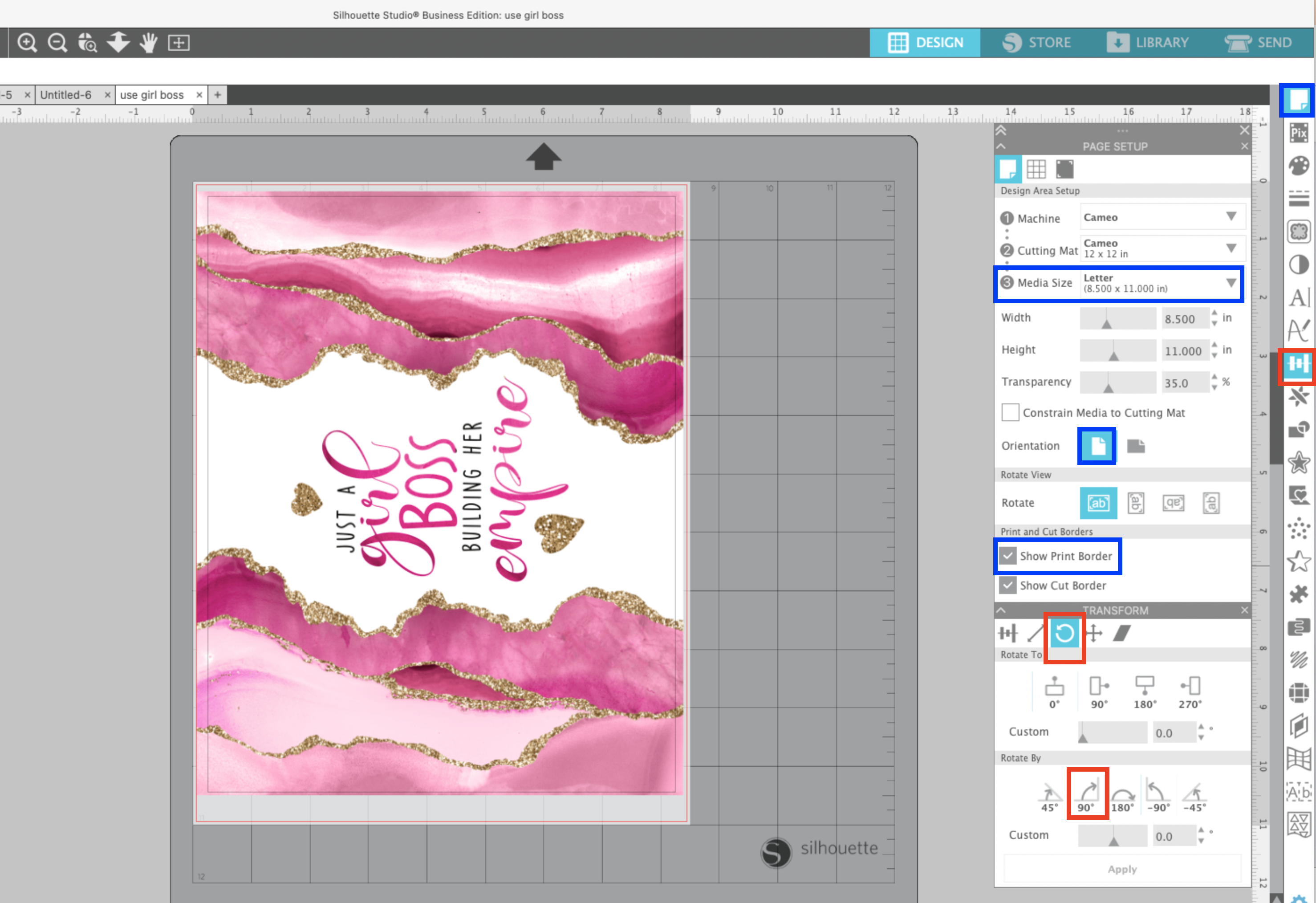Adjust the Width slider
Image resolution: width=1316 pixels, height=903 pixels.
pyautogui.click(x=1118, y=318)
